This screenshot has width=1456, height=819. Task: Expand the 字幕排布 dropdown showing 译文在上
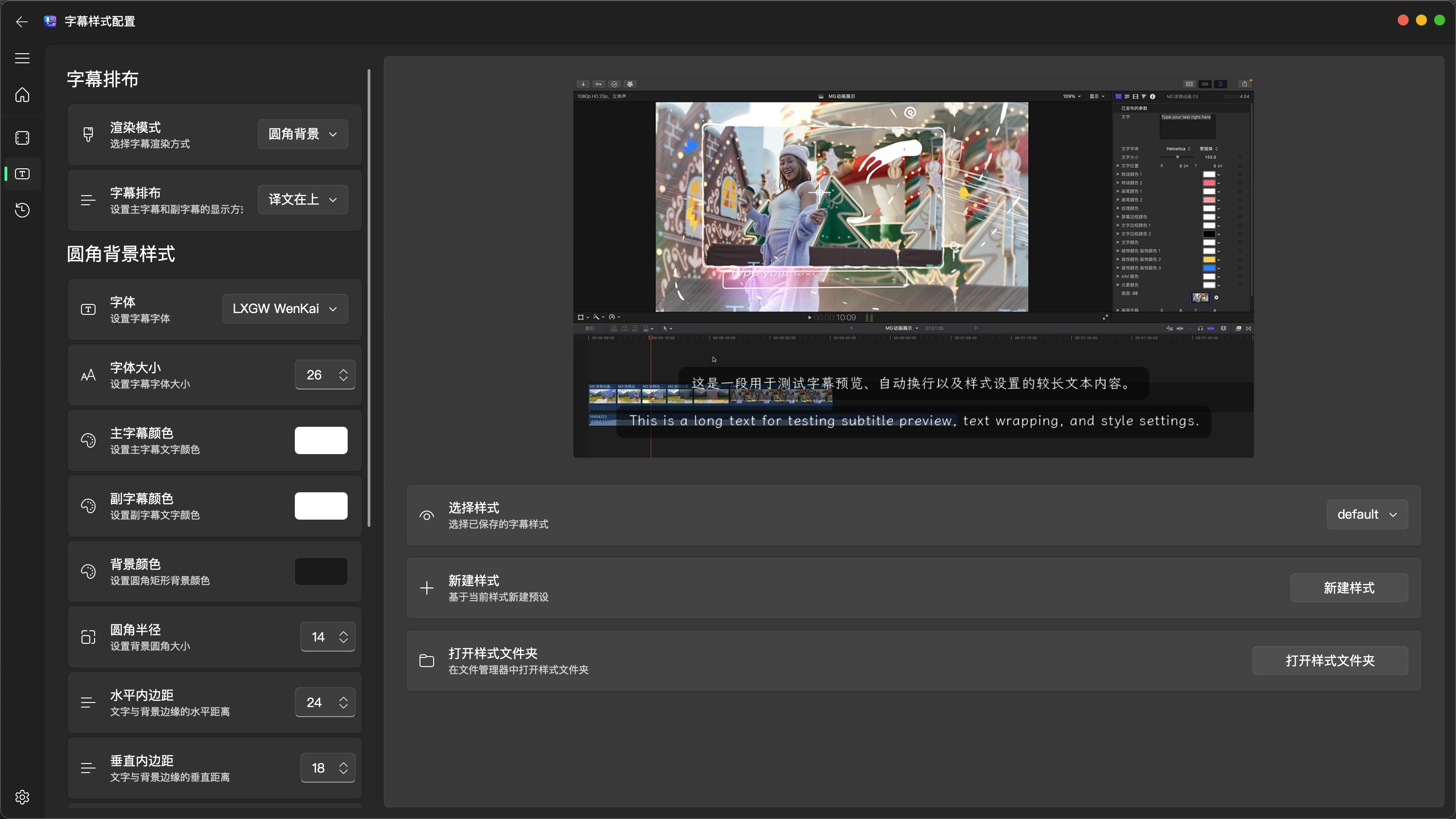pyautogui.click(x=303, y=200)
